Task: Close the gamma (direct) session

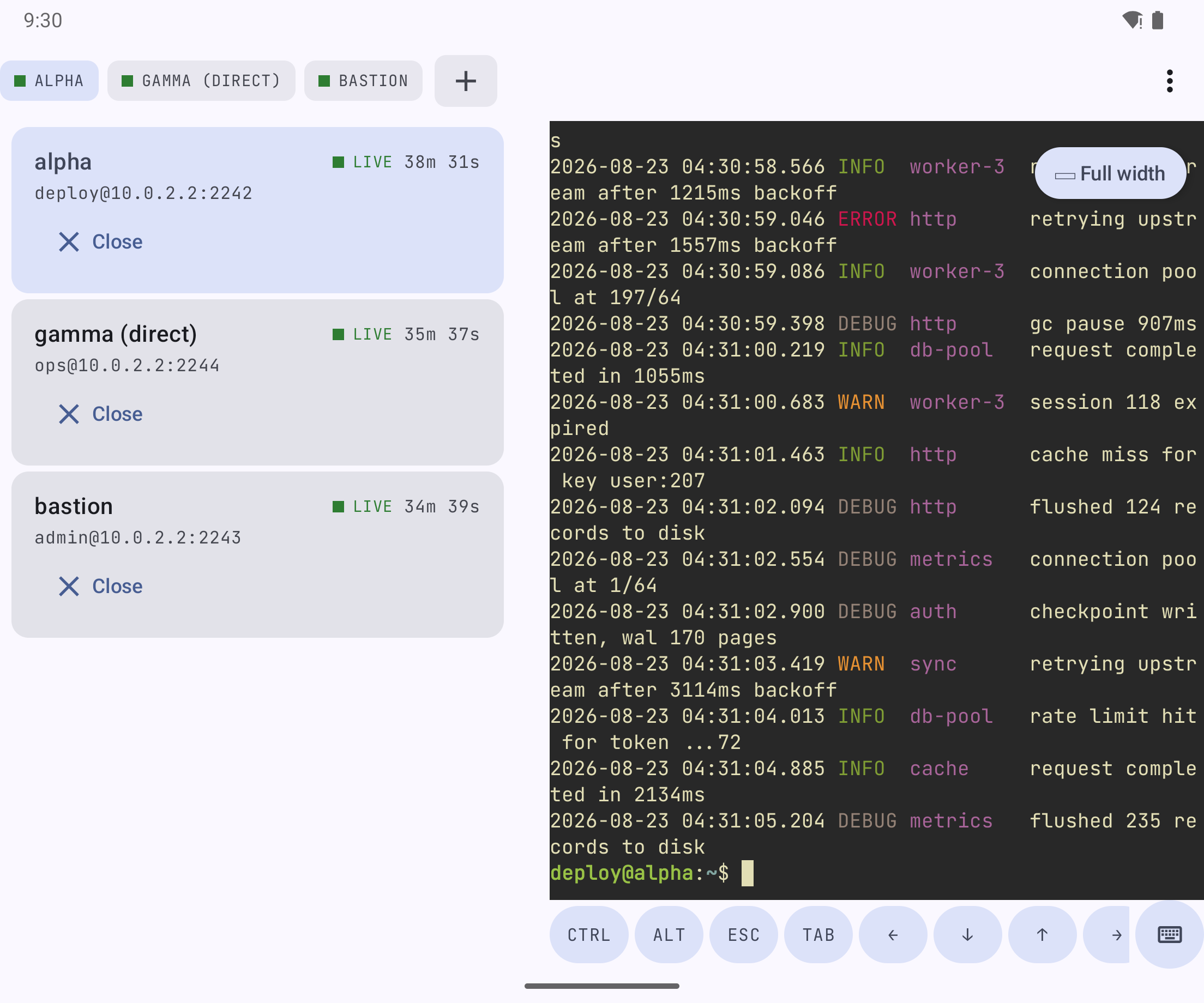Action: pyautogui.click(x=101, y=414)
